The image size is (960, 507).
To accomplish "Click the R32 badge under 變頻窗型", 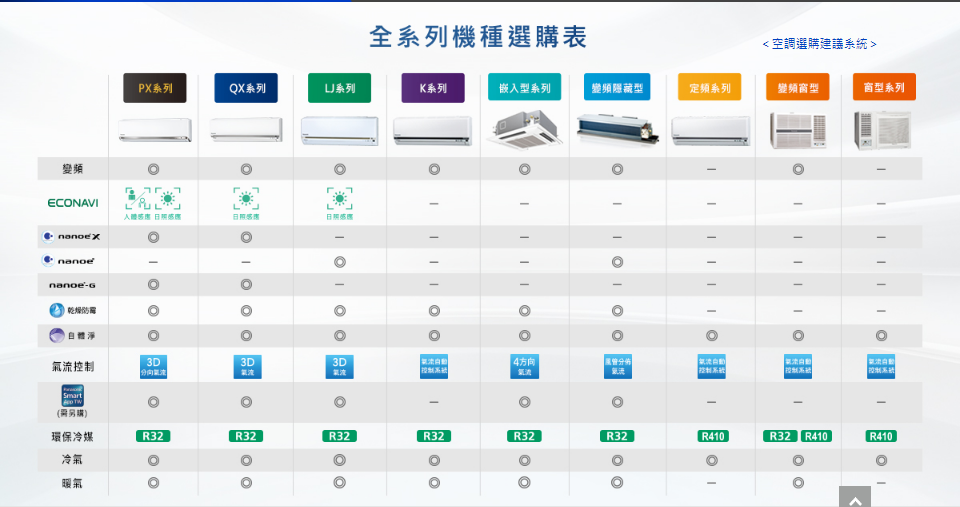I will pos(780,436).
